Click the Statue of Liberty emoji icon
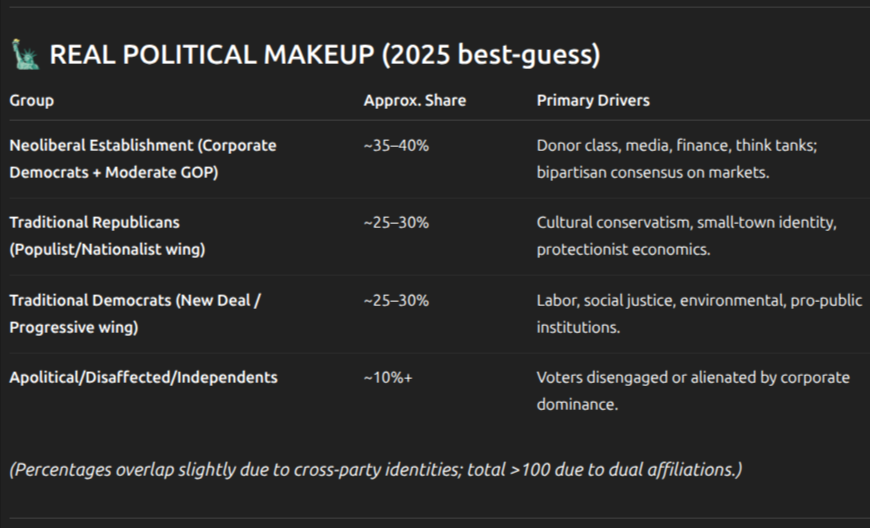The width and height of the screenshot is (870, 528). tap(25, 54)
